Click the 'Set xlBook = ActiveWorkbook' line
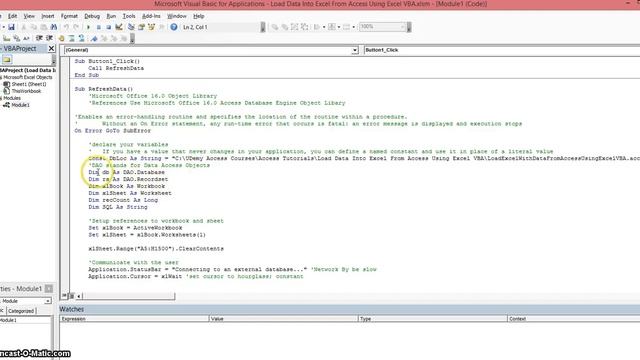640x360 pixels. (x=135, y=228)
